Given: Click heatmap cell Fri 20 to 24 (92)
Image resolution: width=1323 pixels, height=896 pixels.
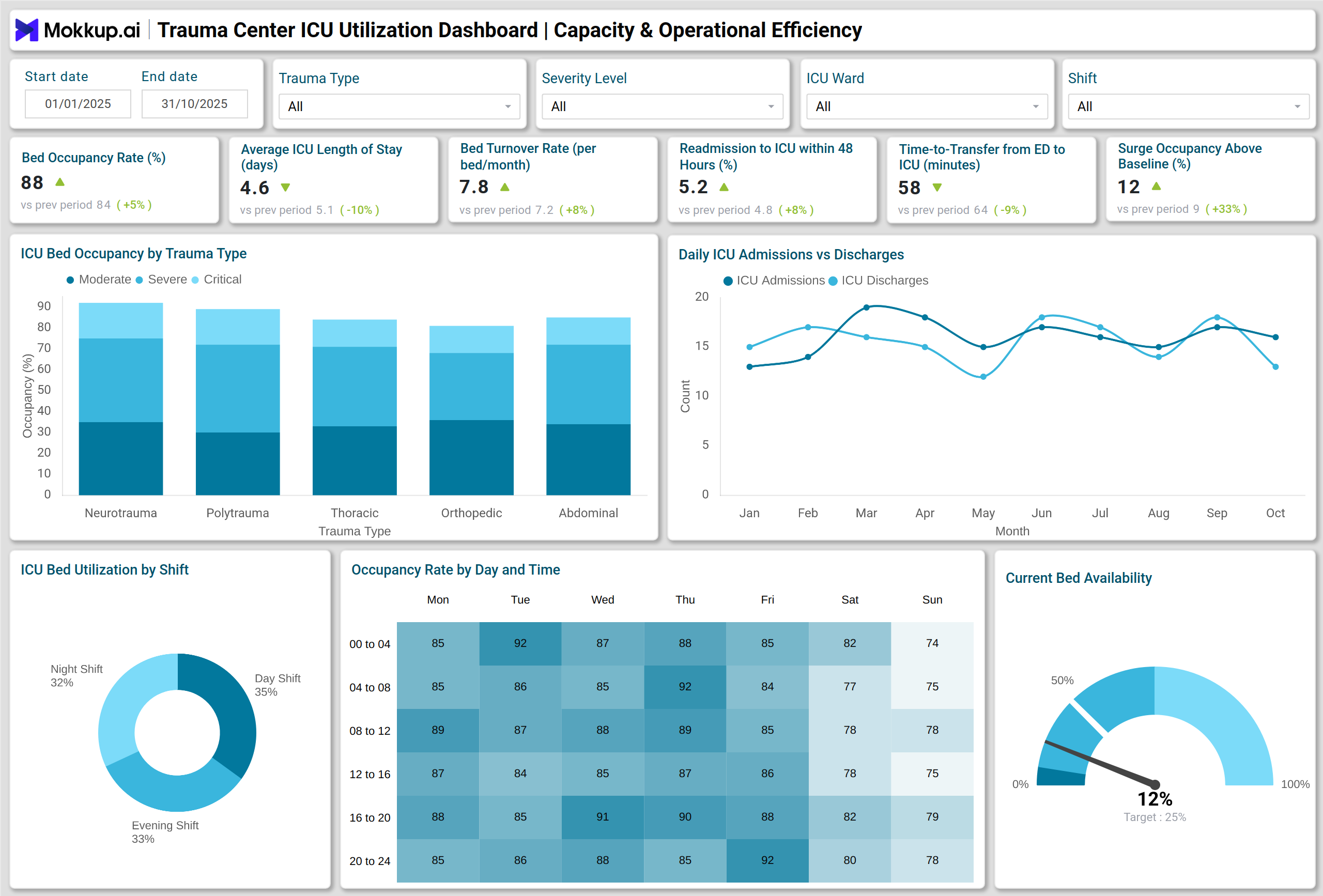Looking at the screenshot, I should pyautogui.click(x=767, y=860).
